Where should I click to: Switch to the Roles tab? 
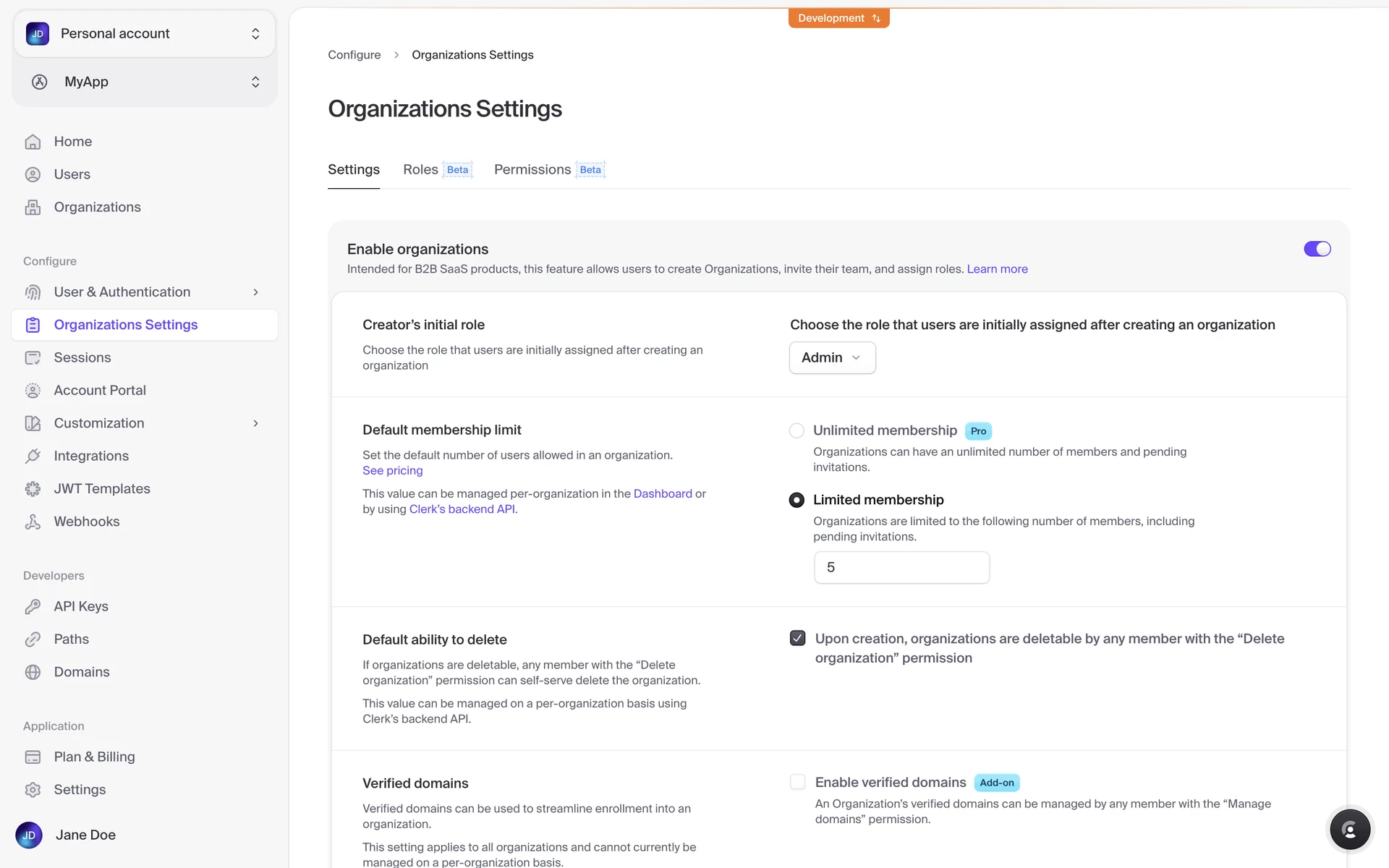click(421, 169)
